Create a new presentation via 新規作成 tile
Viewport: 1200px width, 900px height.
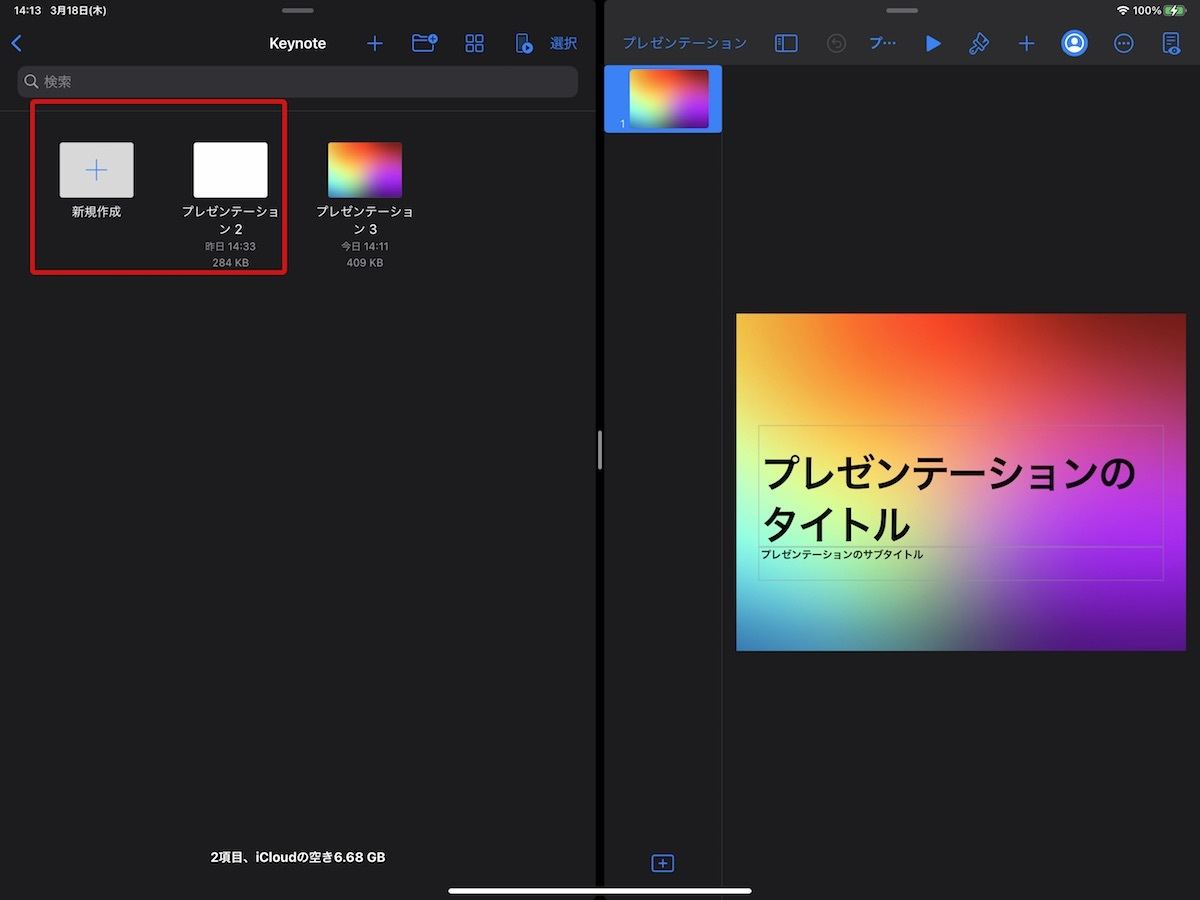tap(96, 170)
